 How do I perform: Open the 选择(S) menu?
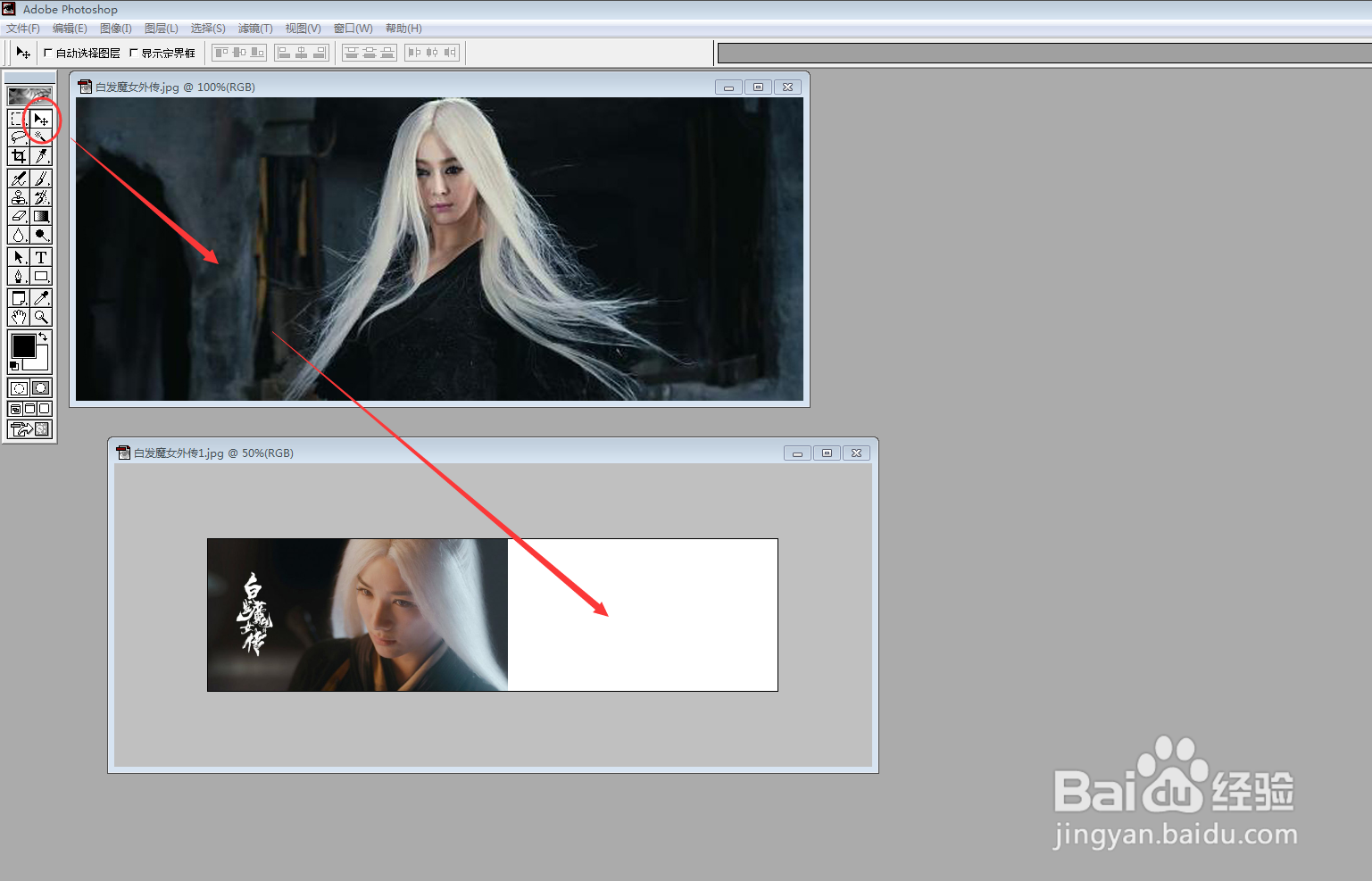click(208, 29)
